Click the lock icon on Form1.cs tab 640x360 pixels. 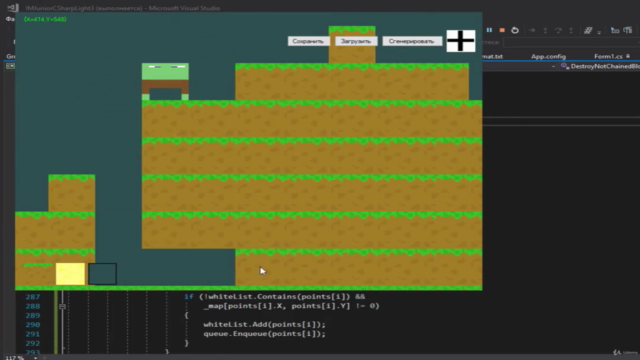(x=628, y=56)
